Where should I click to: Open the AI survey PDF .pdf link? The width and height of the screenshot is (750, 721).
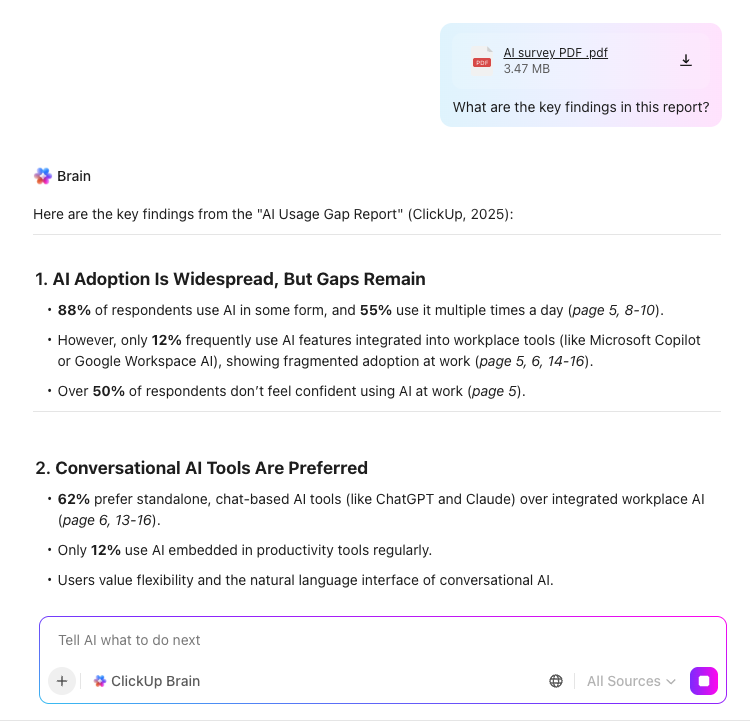point(555,52)
